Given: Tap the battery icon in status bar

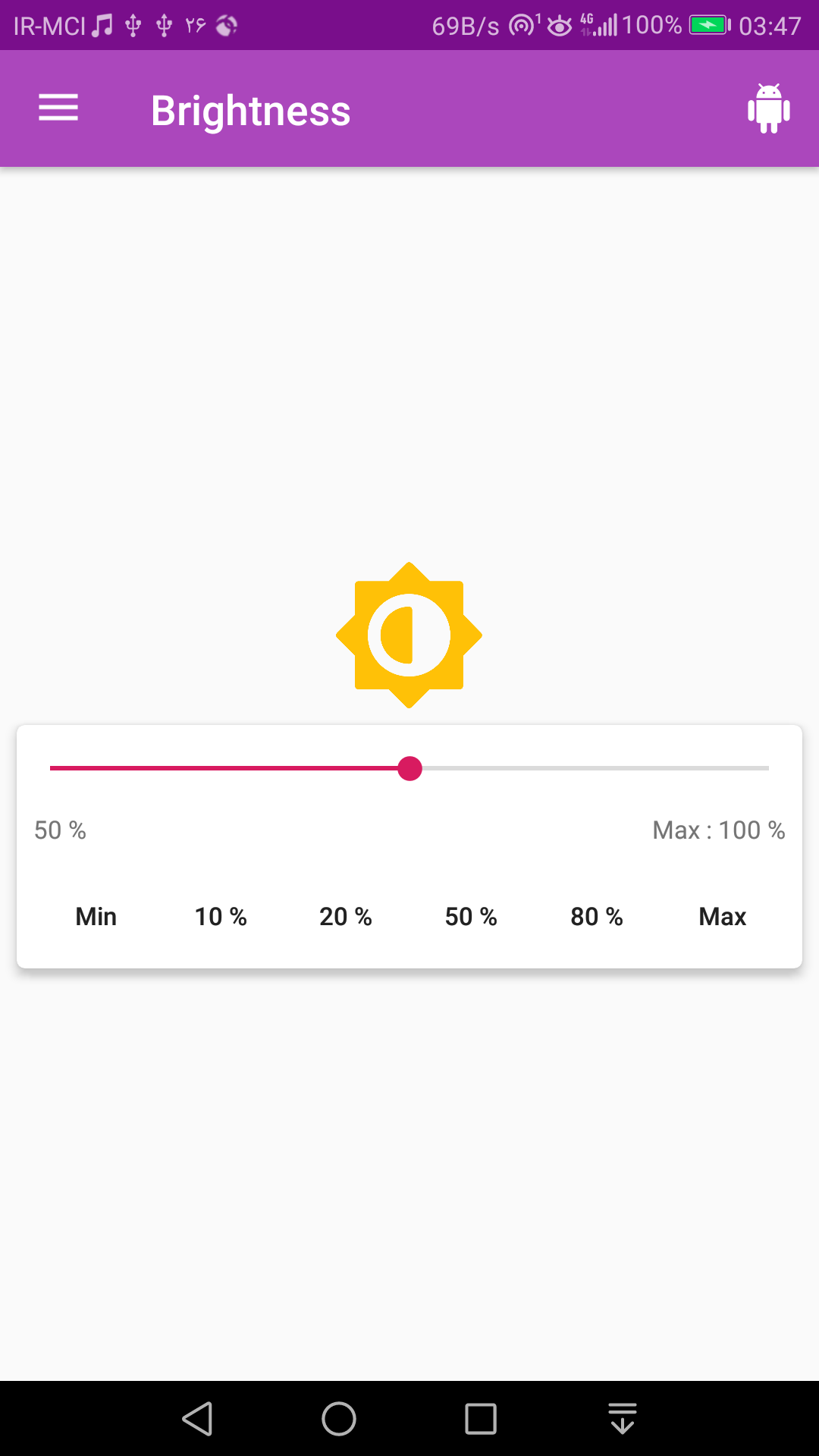Looking at the screenshot, I should coord(711,25).
